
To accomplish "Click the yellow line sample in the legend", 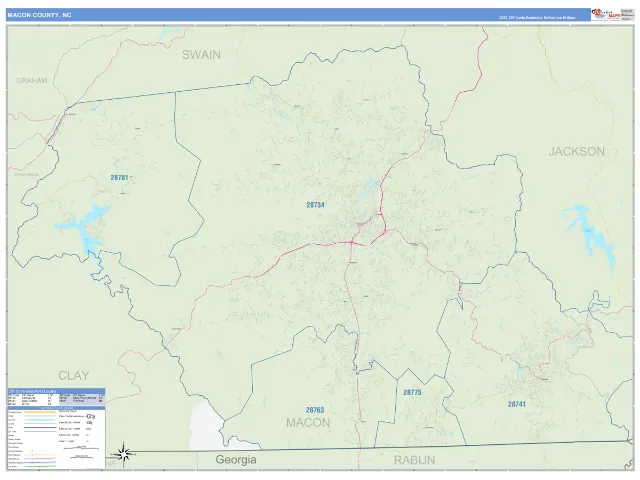I will pos(40,412).
